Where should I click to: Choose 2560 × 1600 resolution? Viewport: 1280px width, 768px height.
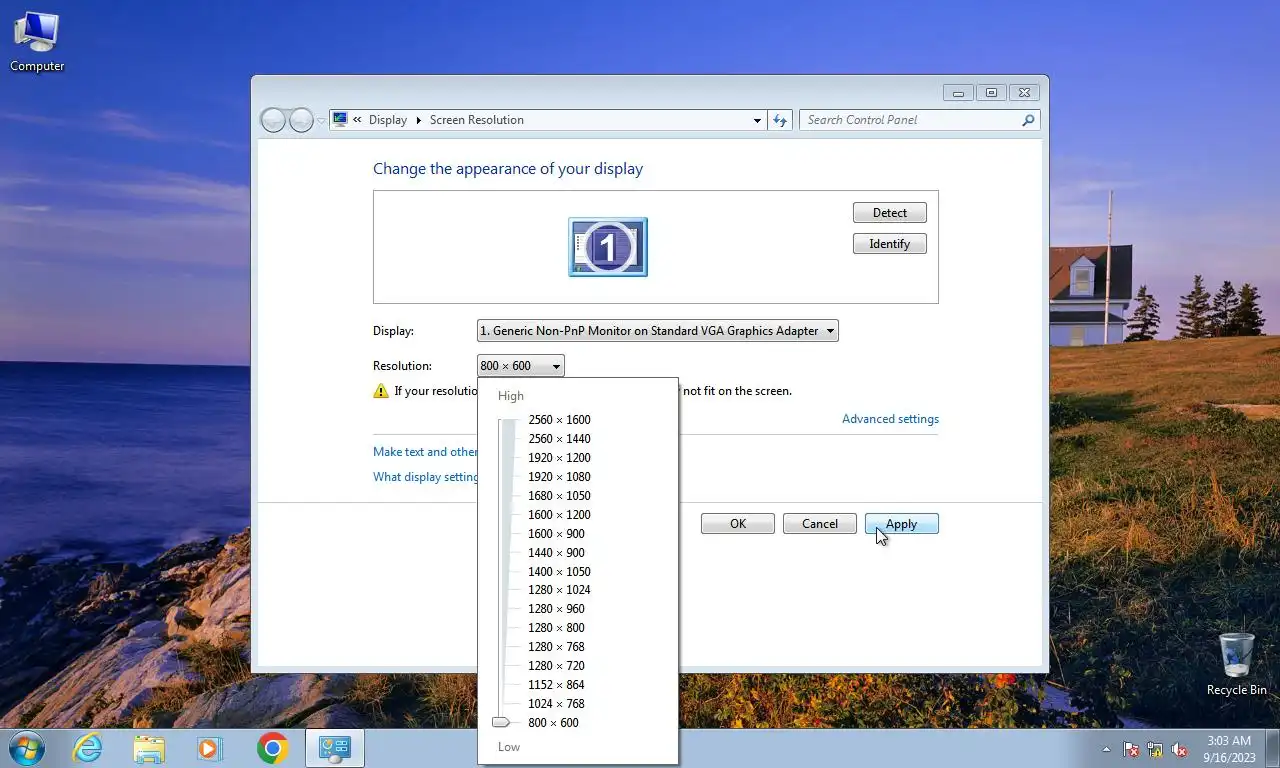point(559,420)
